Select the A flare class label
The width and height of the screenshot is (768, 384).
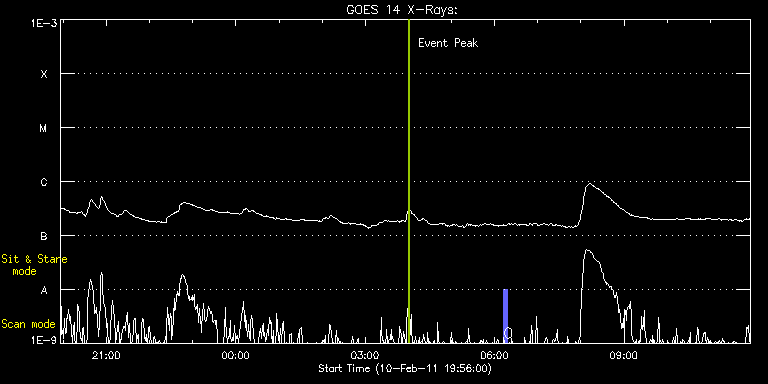point(44,290)
